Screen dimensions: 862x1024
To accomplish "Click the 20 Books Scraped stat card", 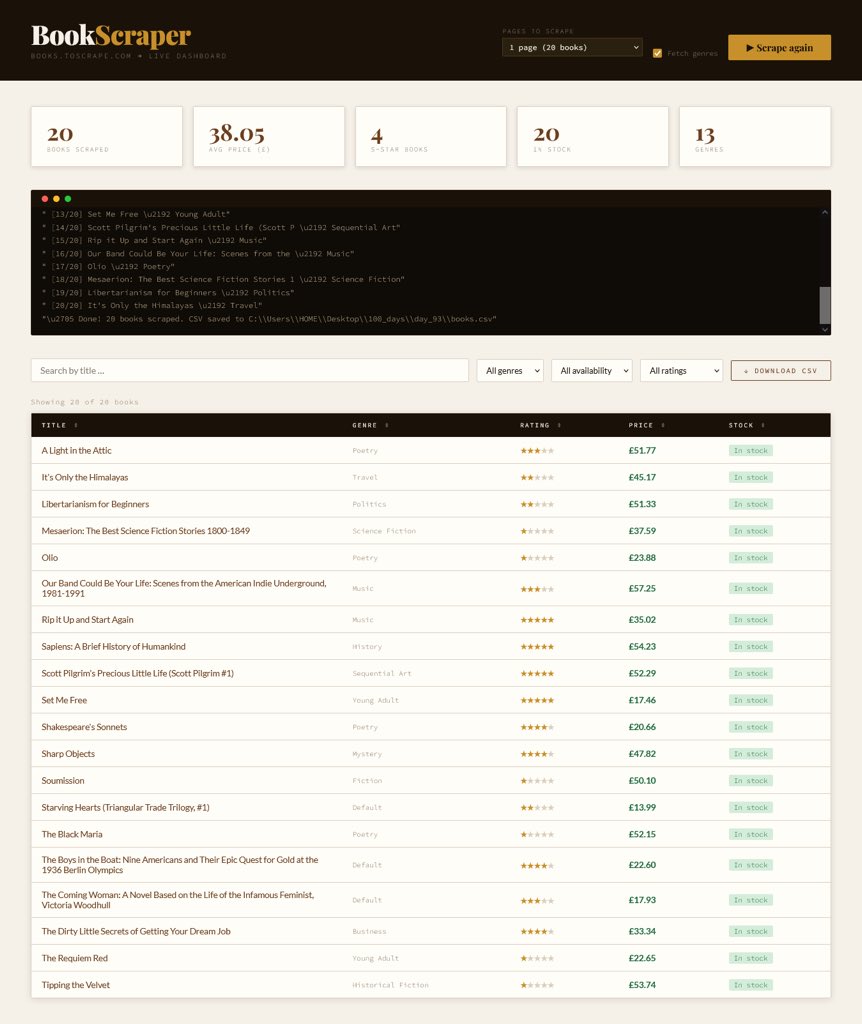I will pos(106,136).
